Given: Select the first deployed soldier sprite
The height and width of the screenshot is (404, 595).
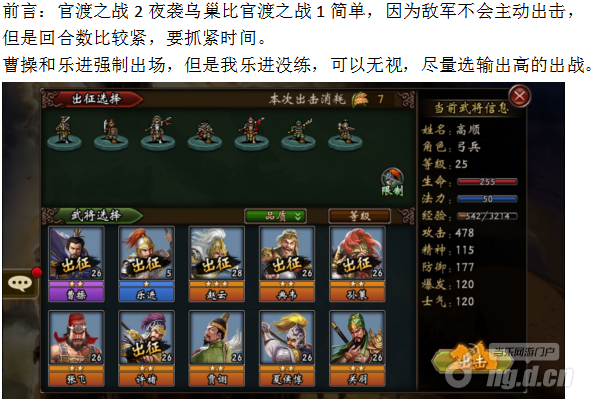Looking at the screenshot, I should pos(64,131).
